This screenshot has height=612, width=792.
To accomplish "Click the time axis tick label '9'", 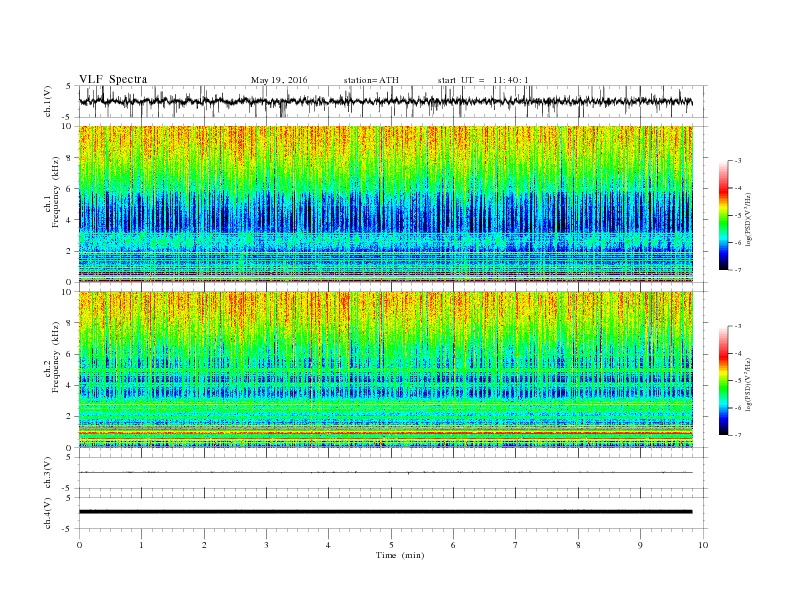I will (640, 545).
